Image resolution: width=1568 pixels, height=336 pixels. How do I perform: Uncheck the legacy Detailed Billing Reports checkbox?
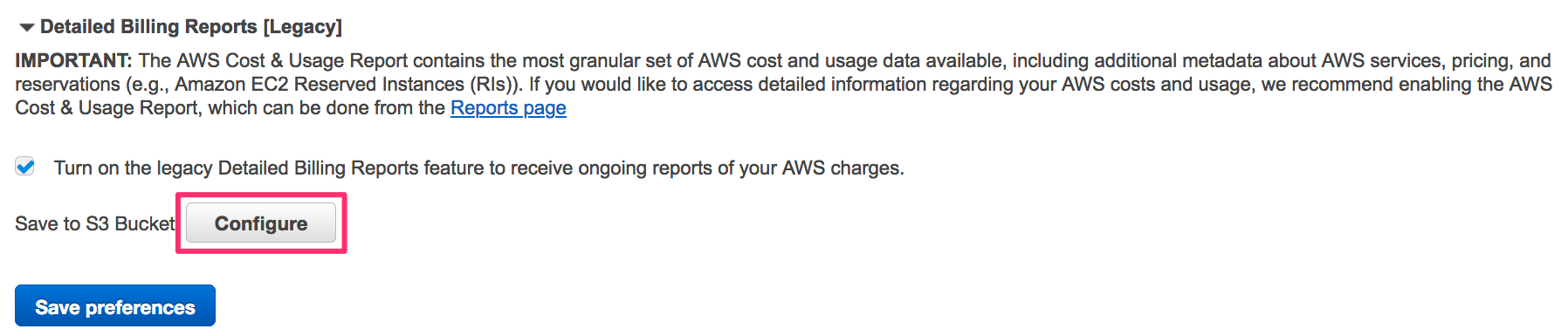coord(25,167)
